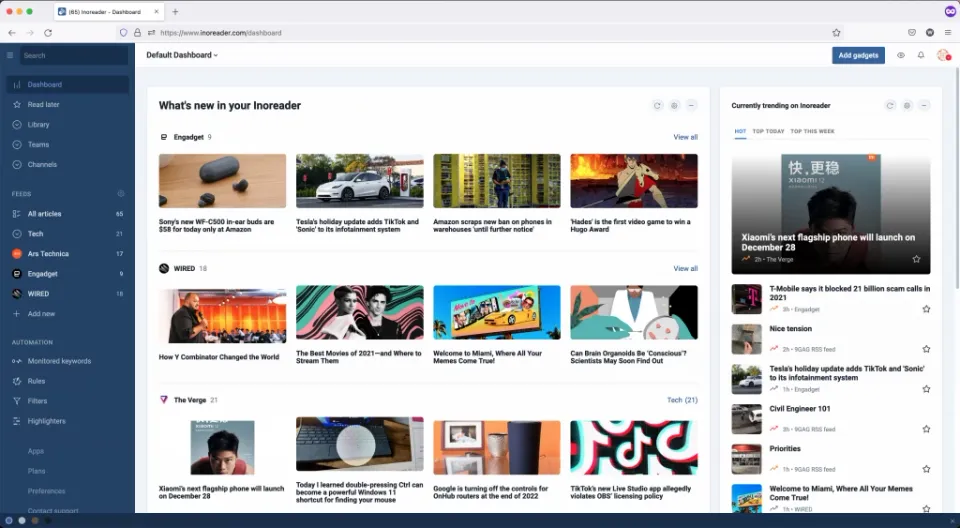Image resolution: width=960 pixels, height=528 pixels.
Task: Star the Tesla holiday update trending item
Action: pyautogui.click(x=926, y=389)
